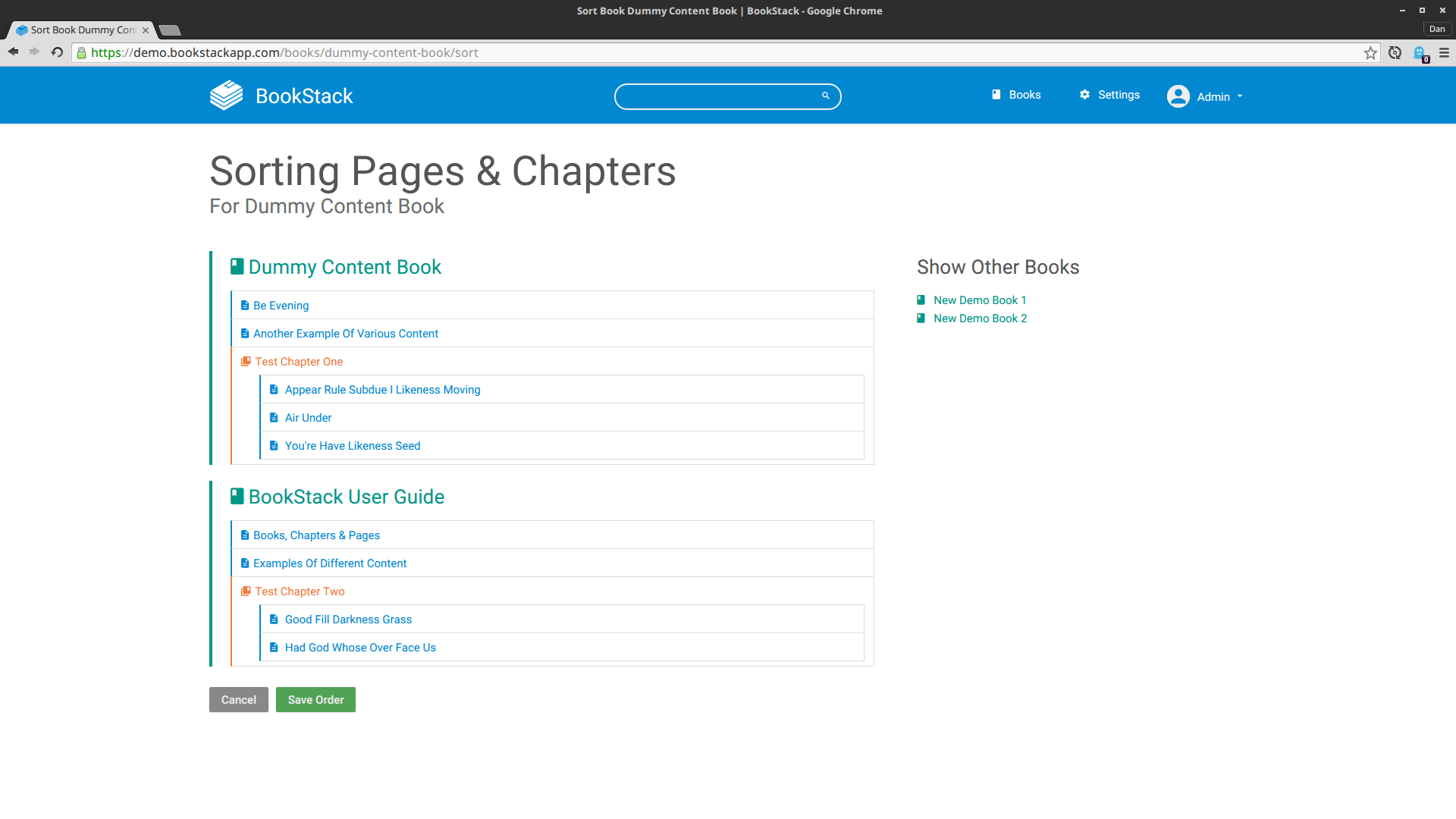Click the chapter icon beside Test Chapter Two
This screenshot has height=819, width=1456.
click(x=246, y=590)
